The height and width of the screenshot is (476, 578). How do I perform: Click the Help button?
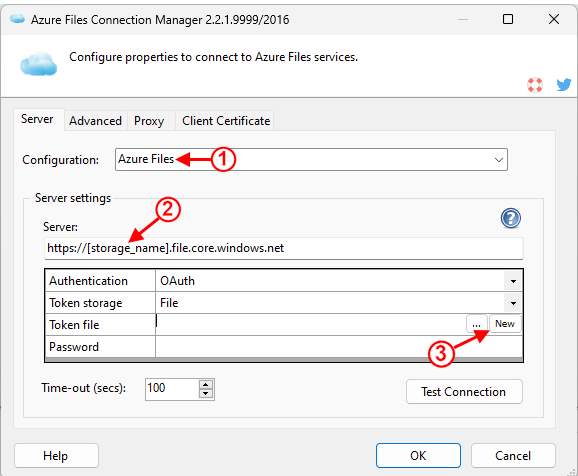click(x=56, y=456)
